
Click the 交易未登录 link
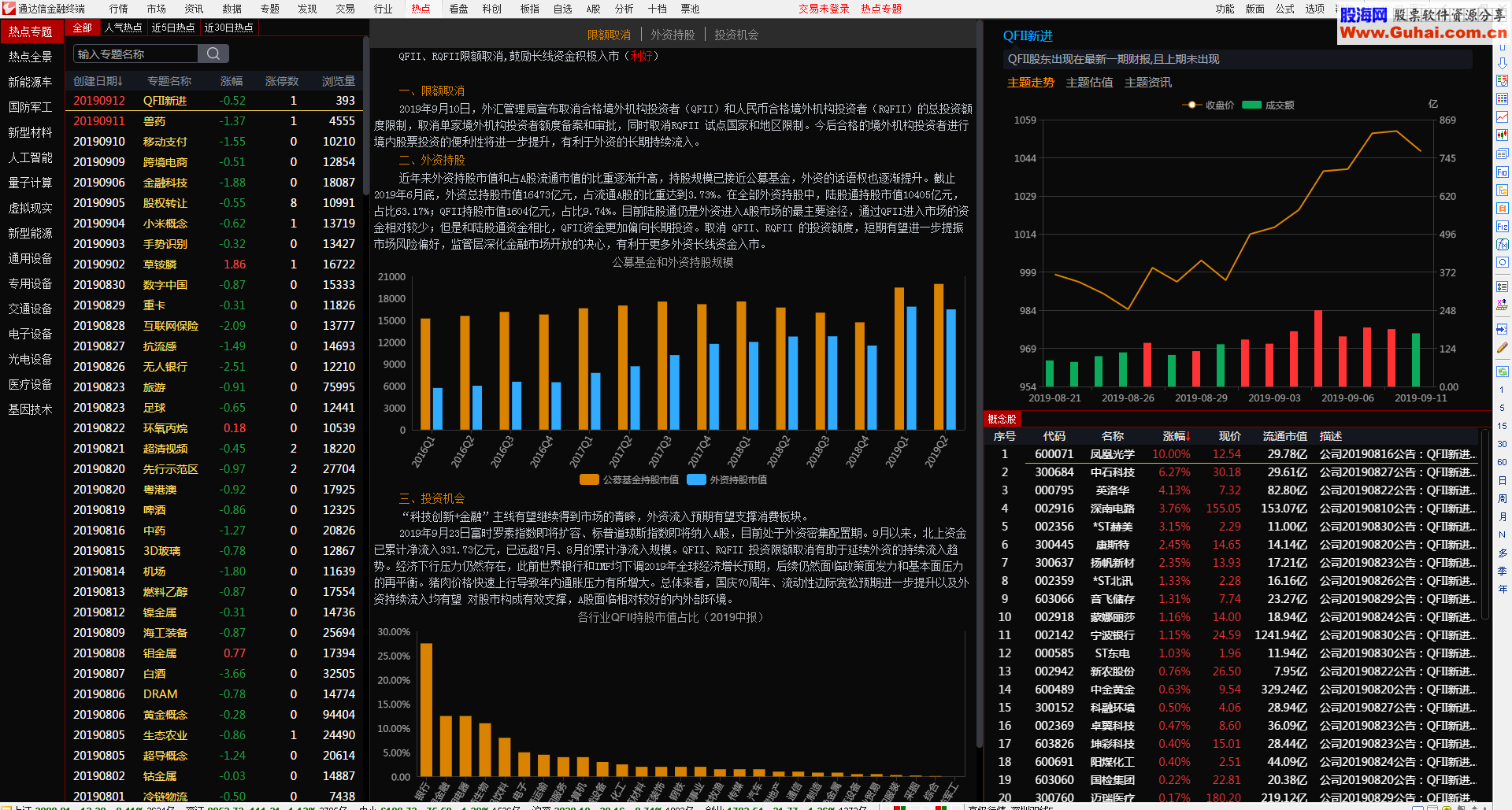[x=824, y=9]
